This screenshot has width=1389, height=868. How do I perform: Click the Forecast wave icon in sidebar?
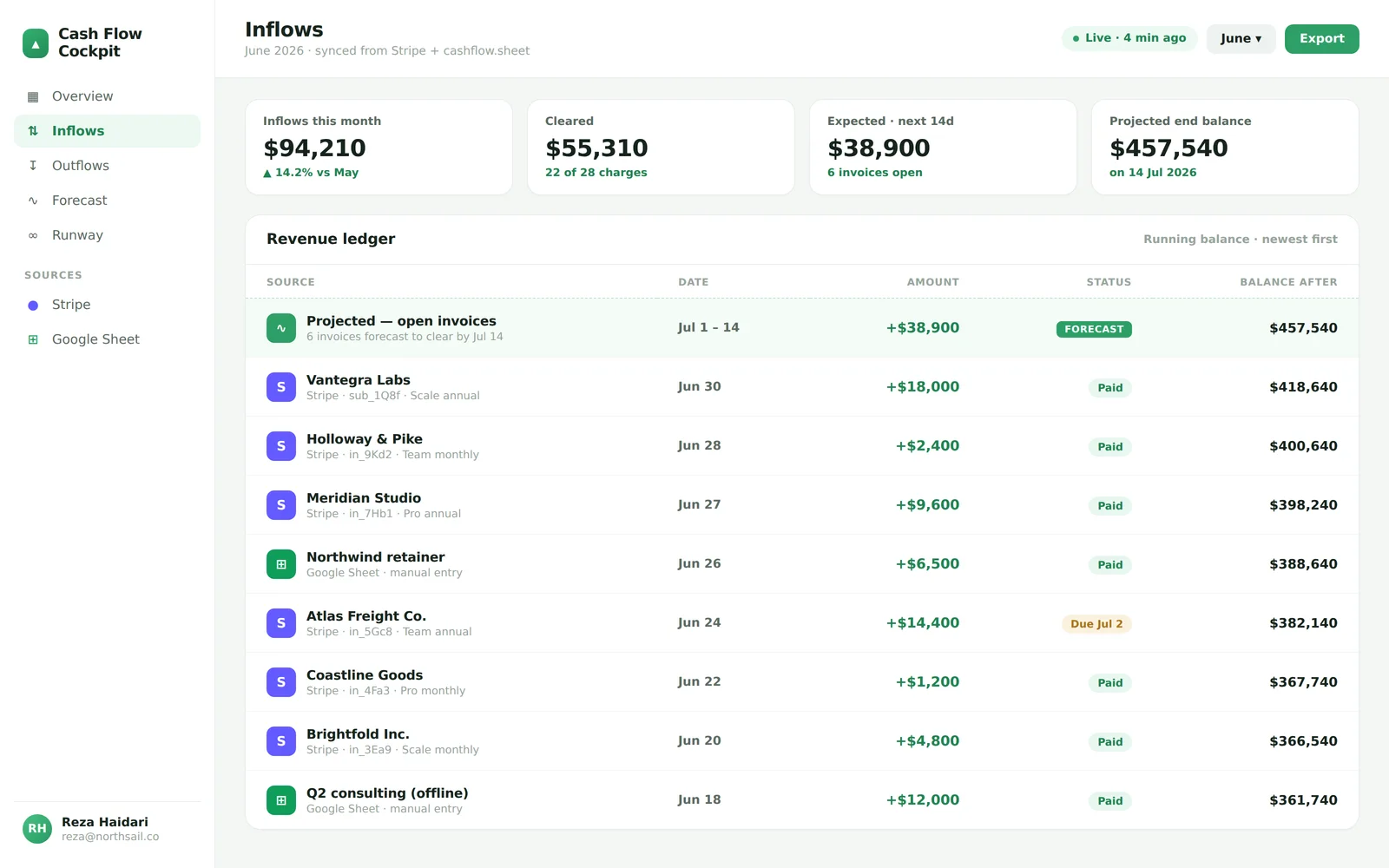click(x=33, y=201)
